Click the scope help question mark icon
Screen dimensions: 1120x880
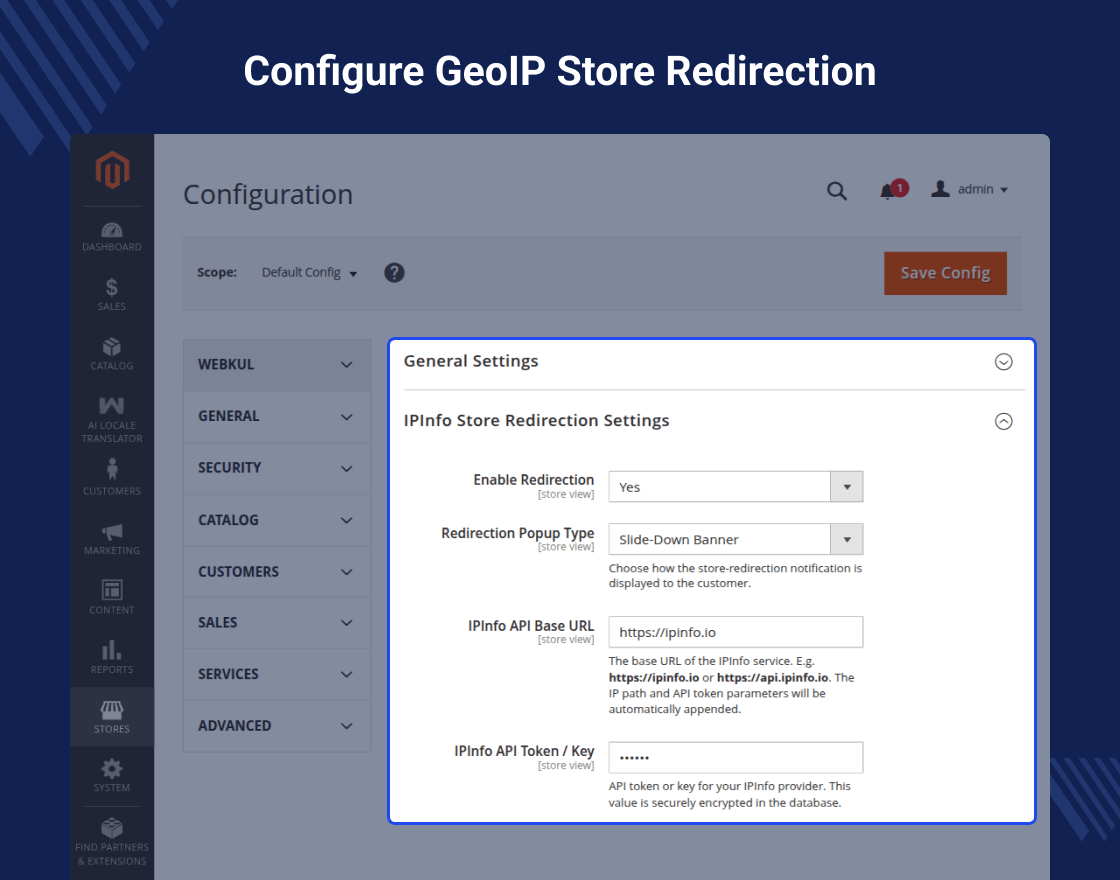tap(394, 273)
